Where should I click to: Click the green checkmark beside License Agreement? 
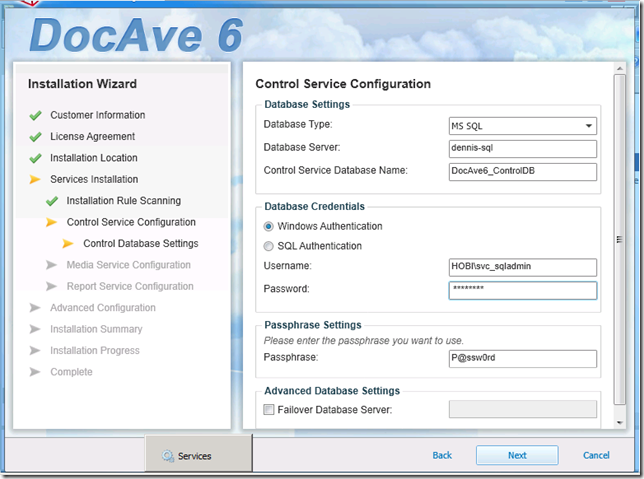pos(36,137)
